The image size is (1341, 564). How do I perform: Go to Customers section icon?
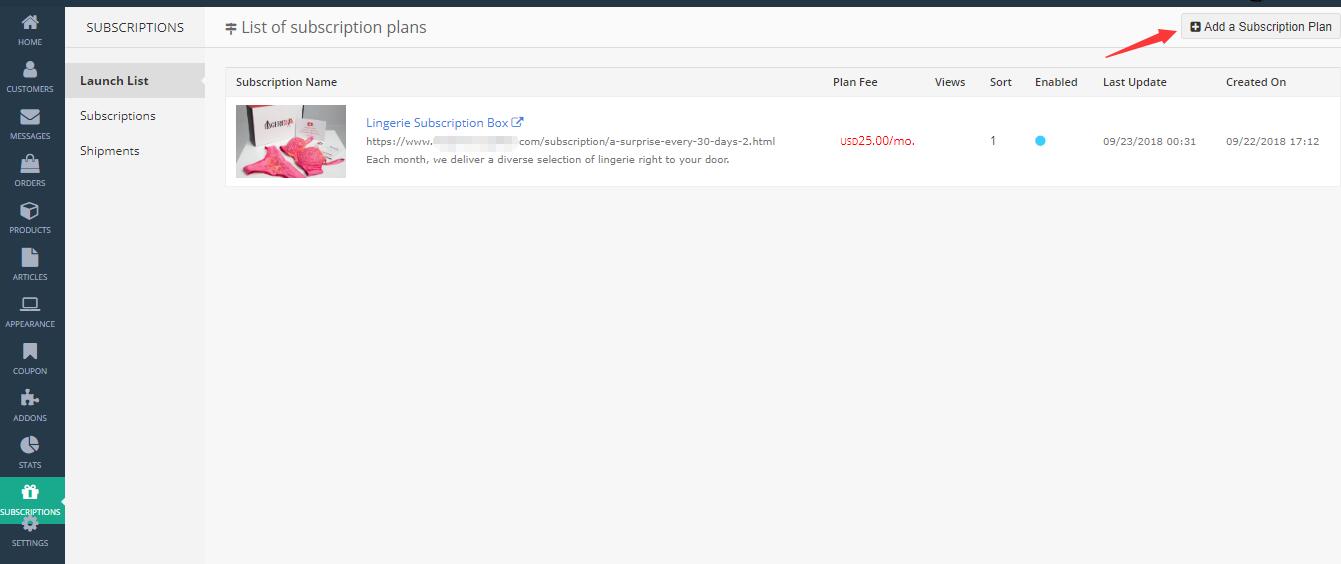pos(30,69)
